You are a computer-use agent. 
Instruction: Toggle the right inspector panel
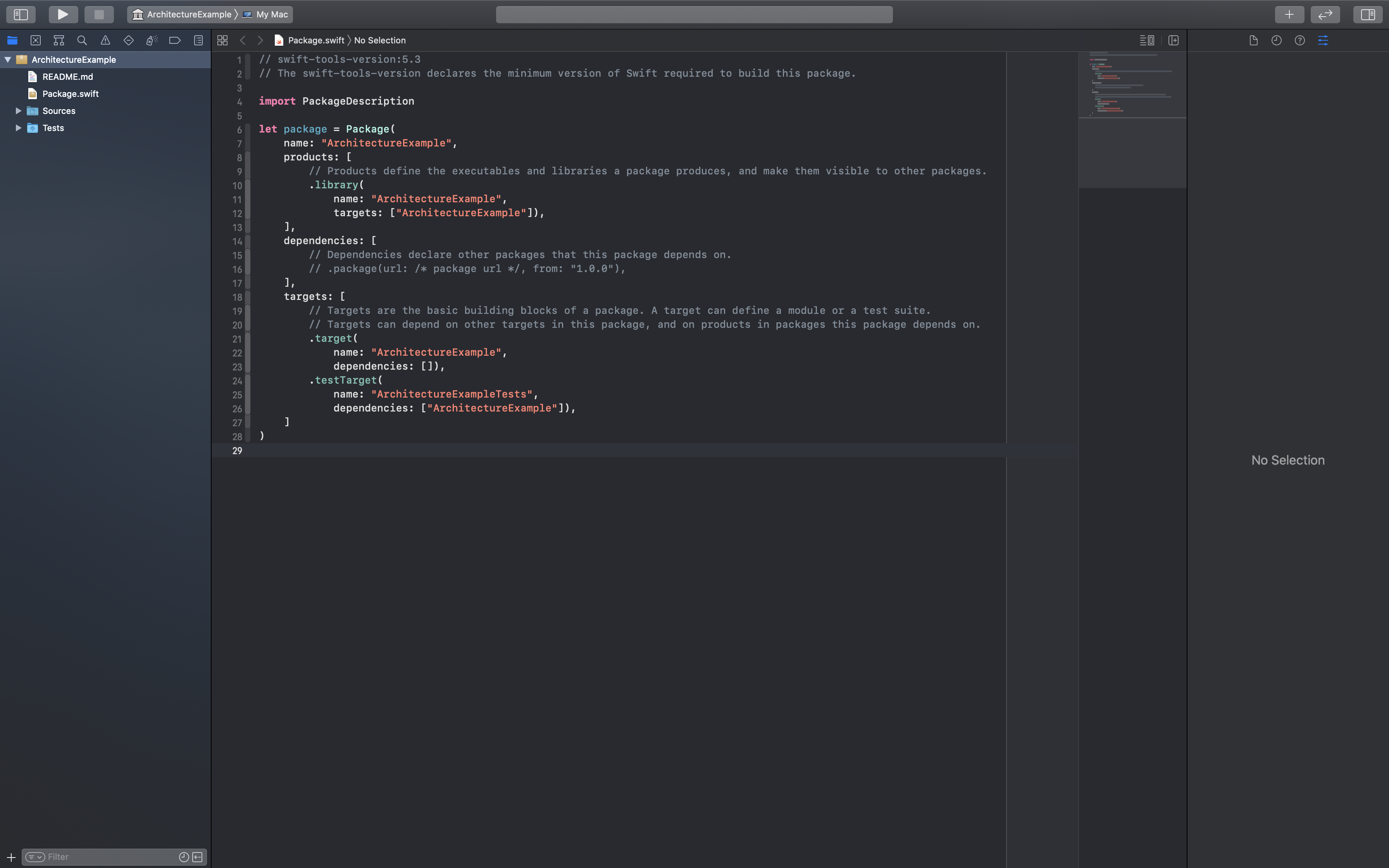click(1367, 14)
